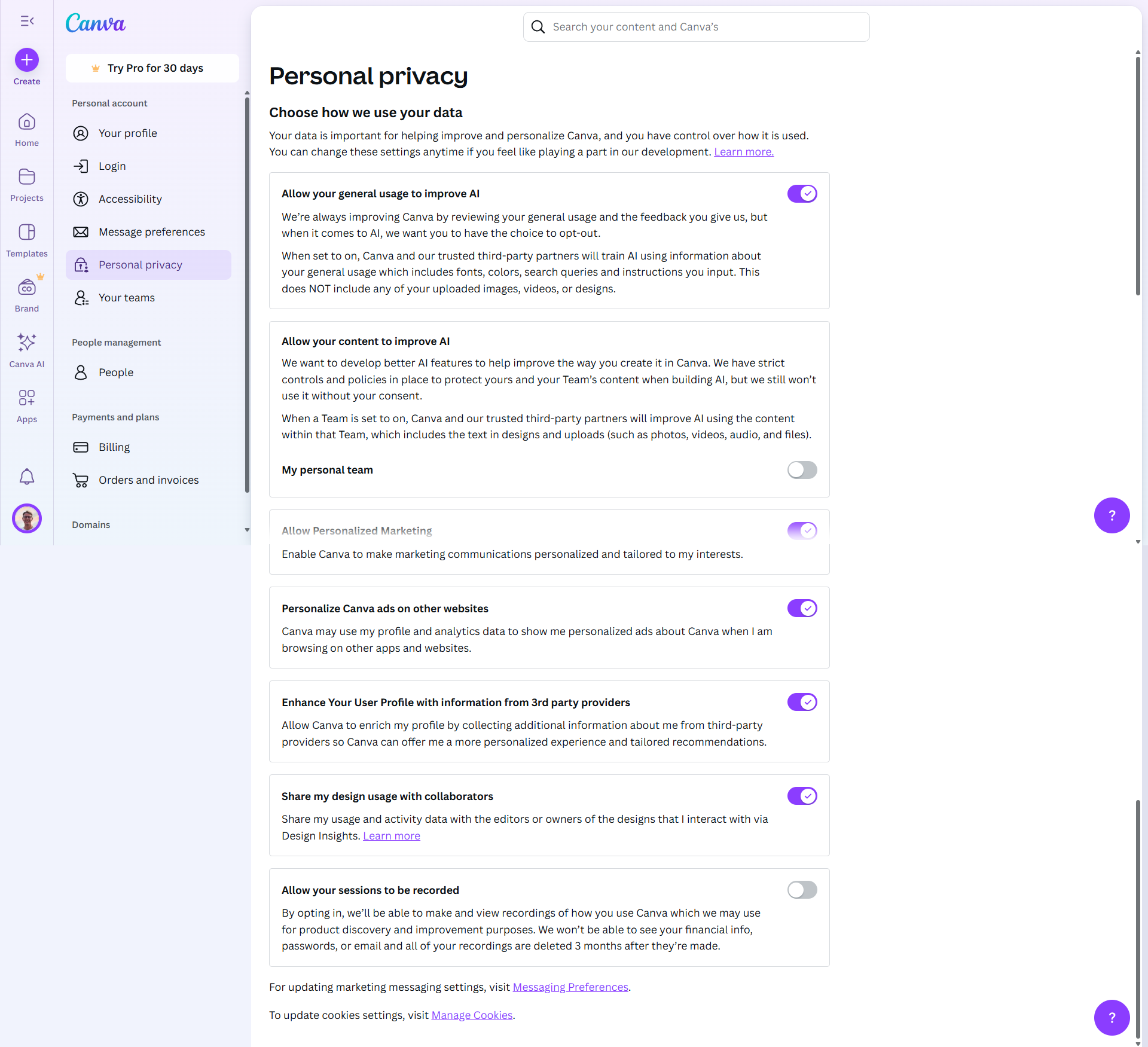Click the Canva search field
1148x1047 pixels.
point(696,27)
